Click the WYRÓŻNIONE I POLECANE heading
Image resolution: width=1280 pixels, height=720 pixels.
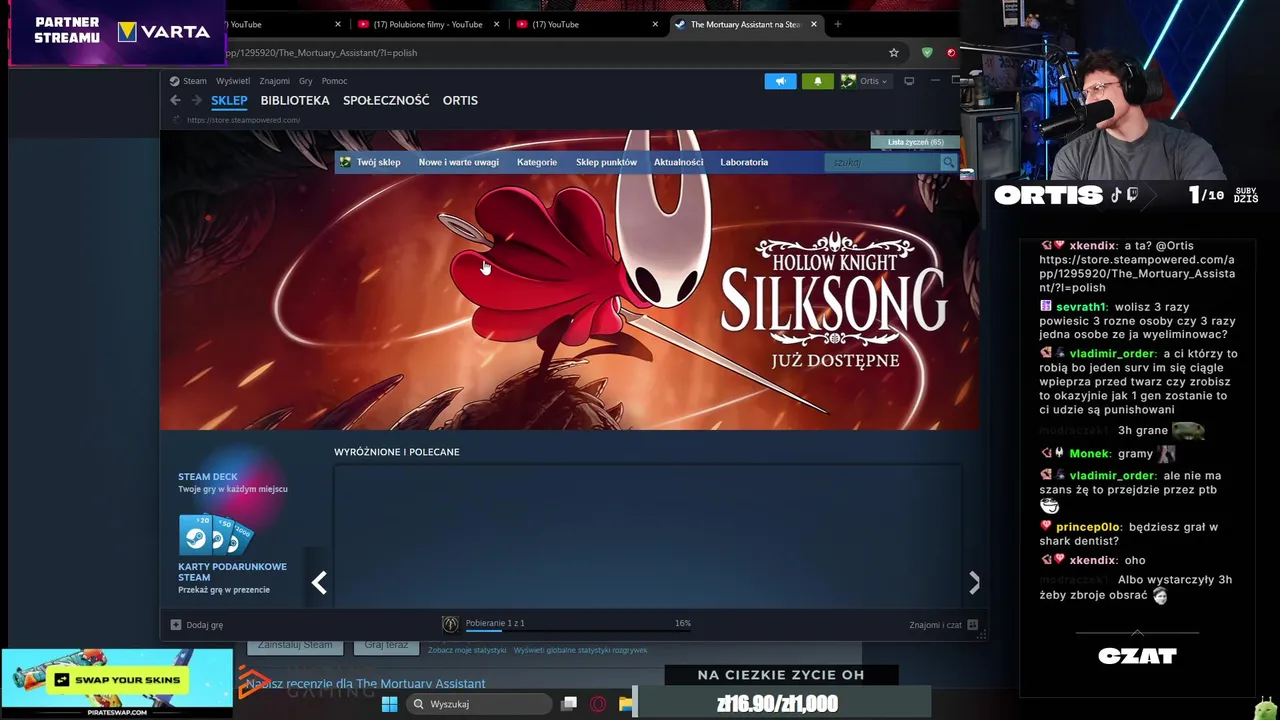pyautogui.click(x=397, y=452)
